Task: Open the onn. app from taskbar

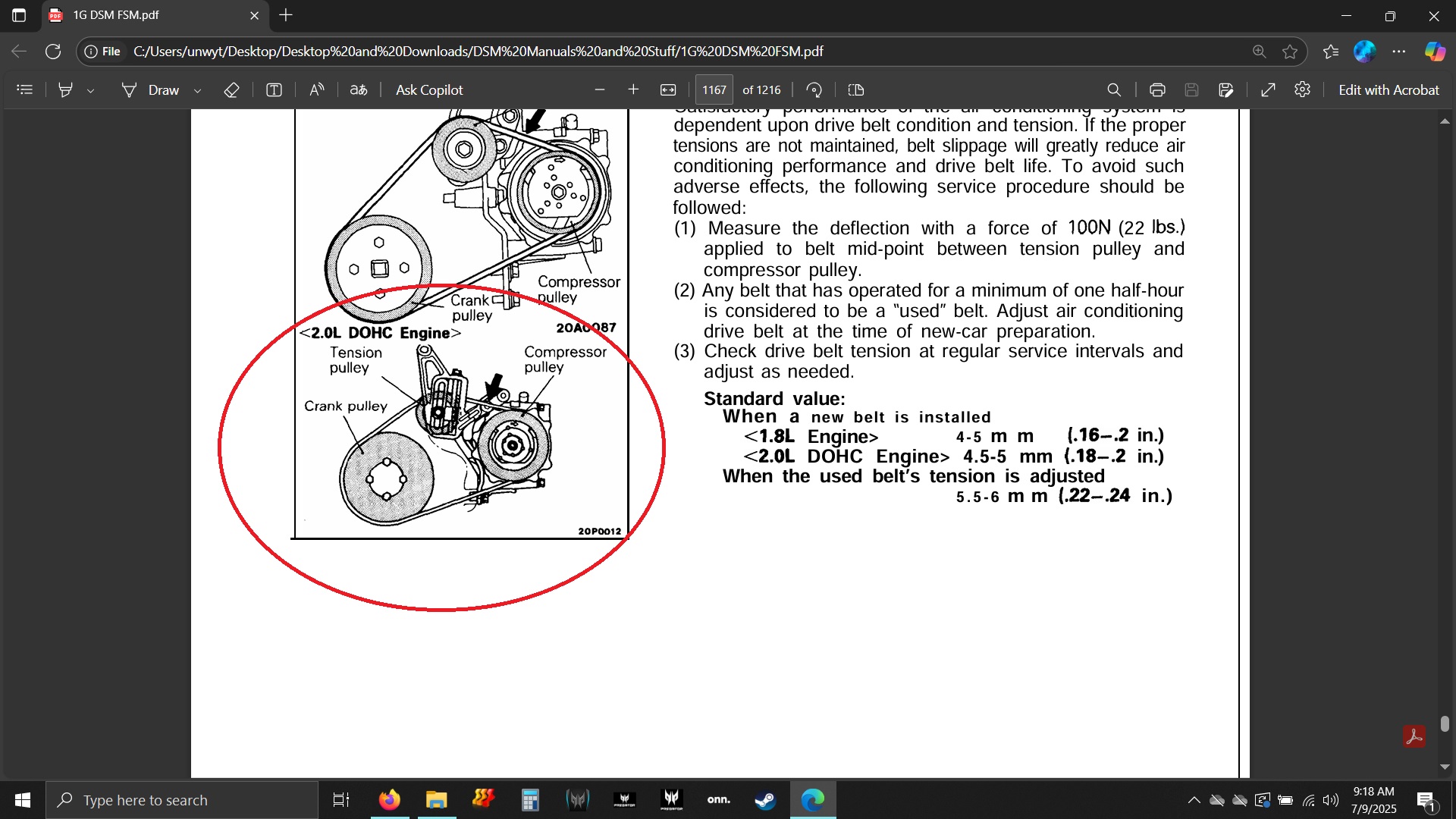Action: click(718, 800)
